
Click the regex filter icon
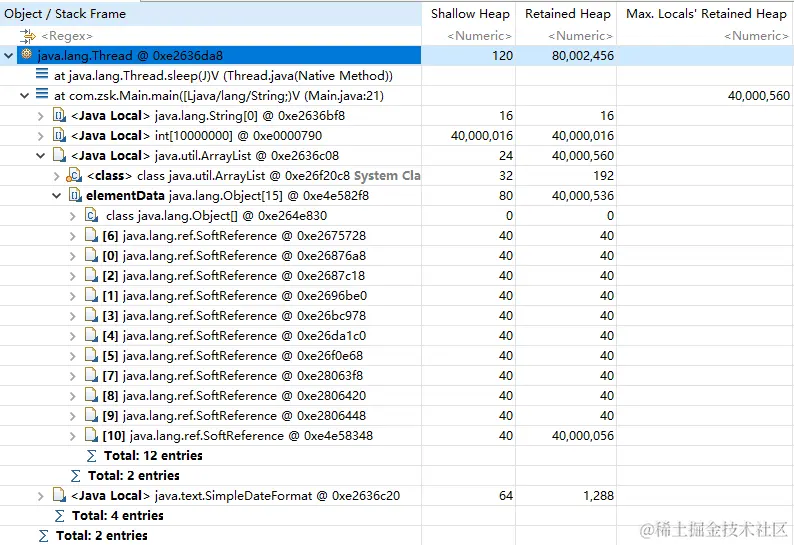tap(27, 36)
